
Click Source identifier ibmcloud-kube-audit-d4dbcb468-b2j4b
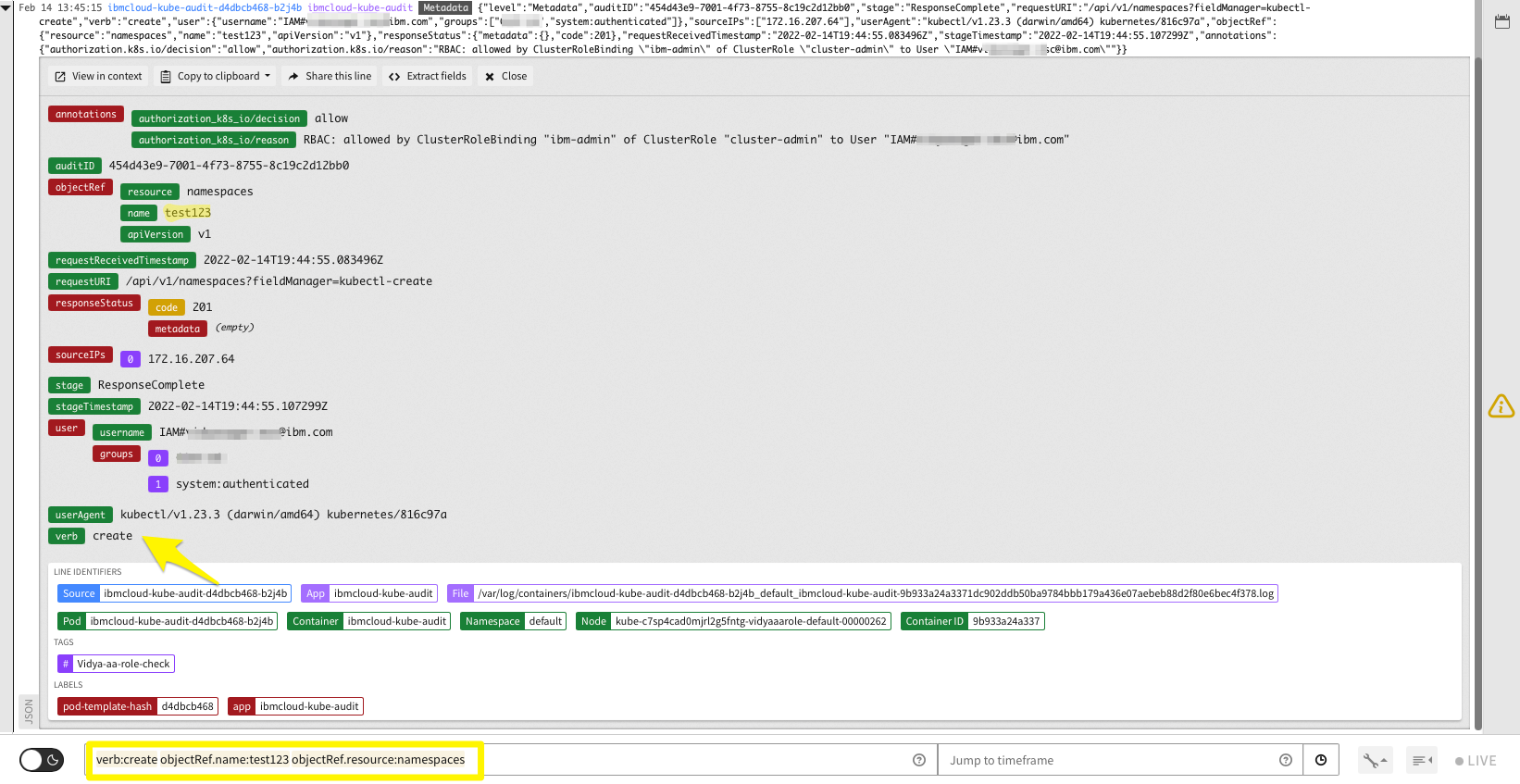tap(175, 593)
